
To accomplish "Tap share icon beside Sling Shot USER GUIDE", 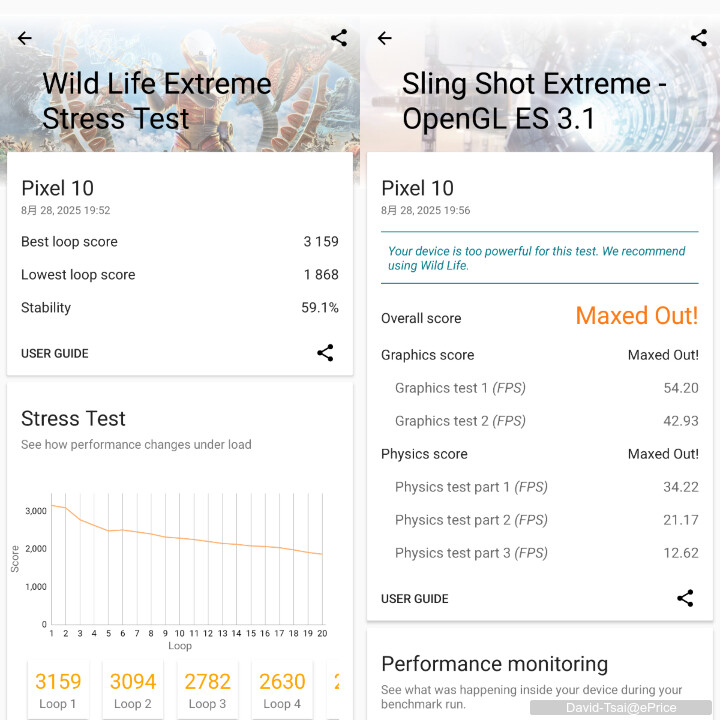I will pos(686,598).
